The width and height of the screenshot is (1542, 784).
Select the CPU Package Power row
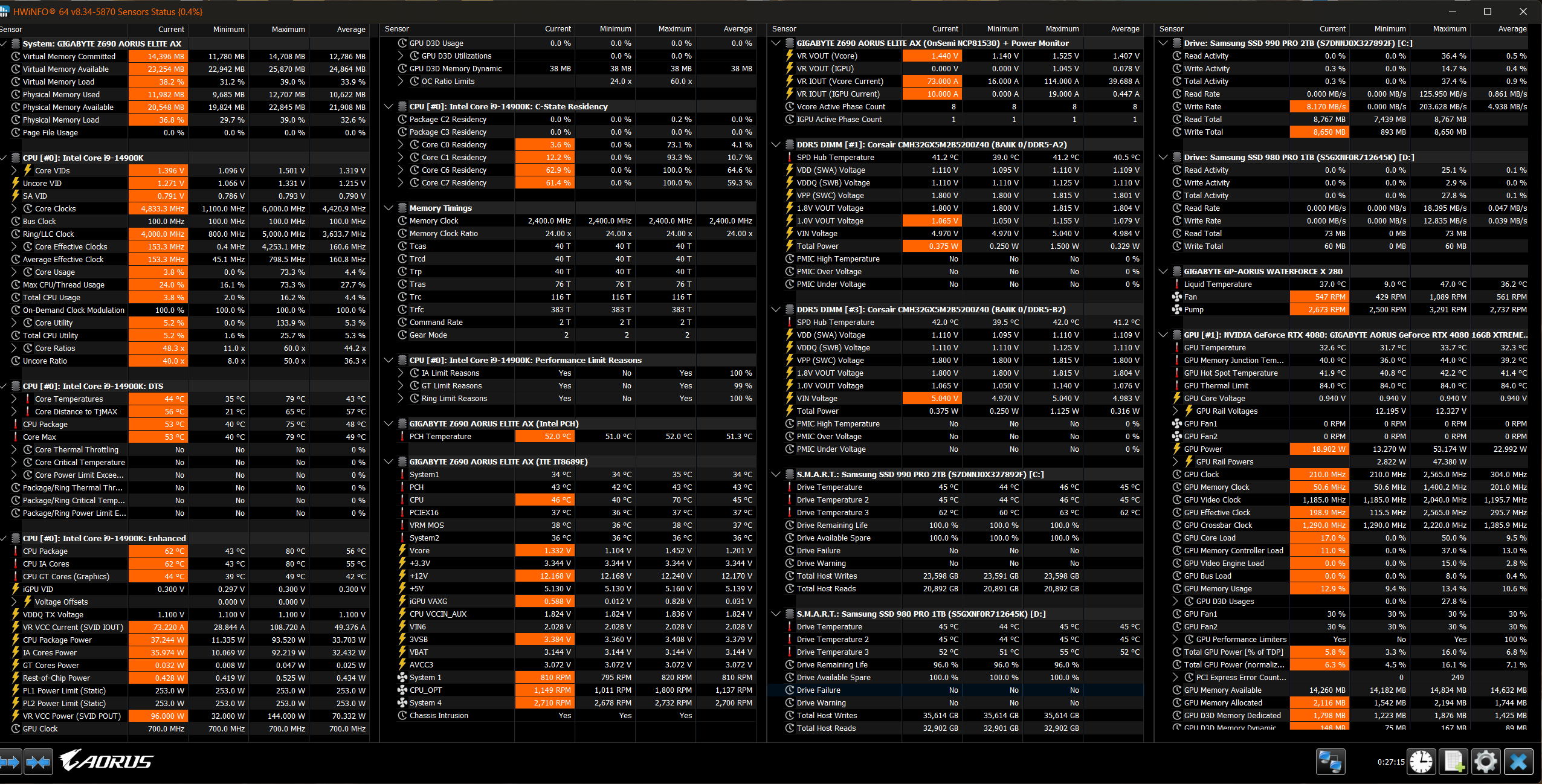click(x=57, y=640)
